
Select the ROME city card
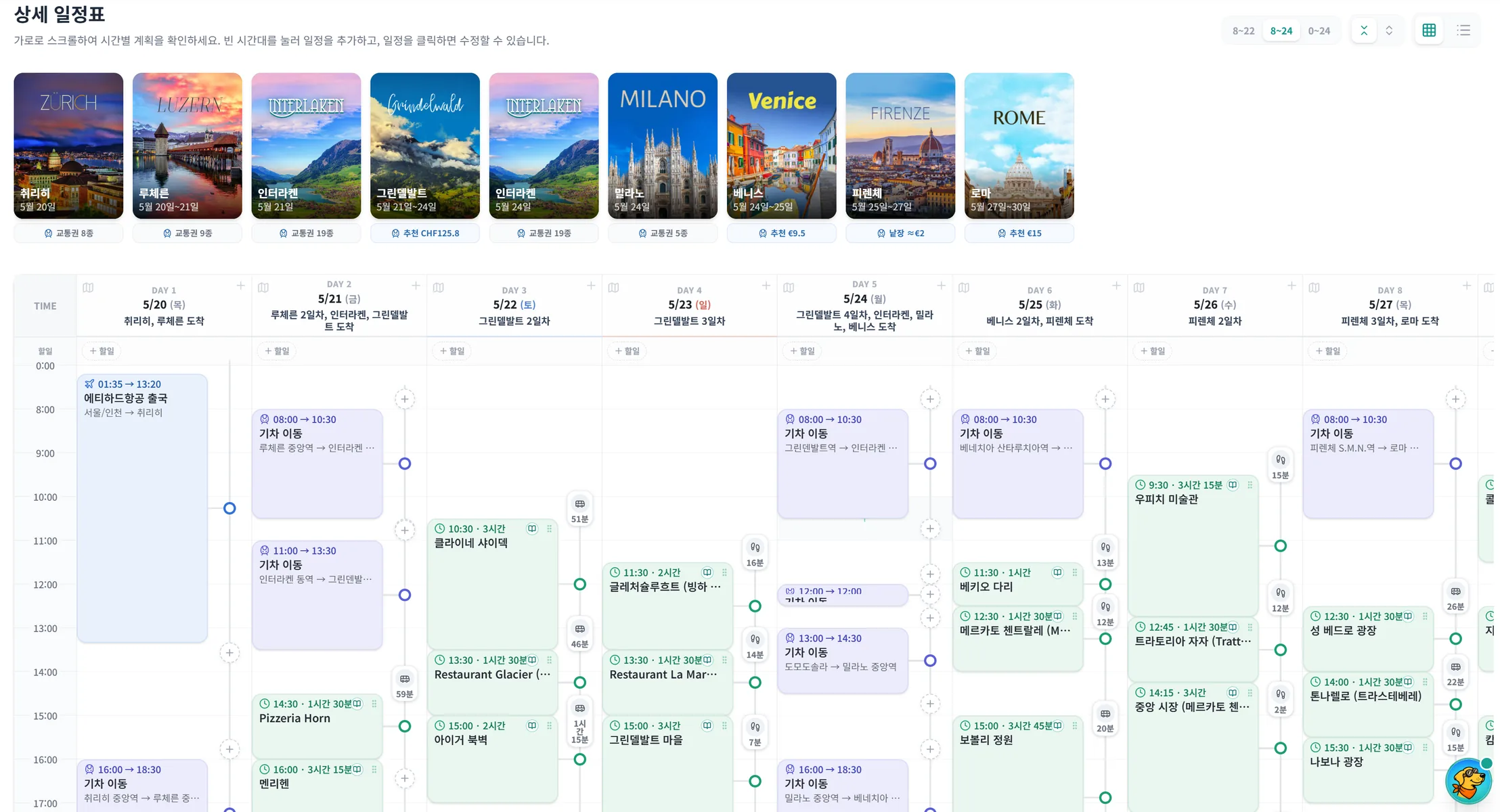1019,146
